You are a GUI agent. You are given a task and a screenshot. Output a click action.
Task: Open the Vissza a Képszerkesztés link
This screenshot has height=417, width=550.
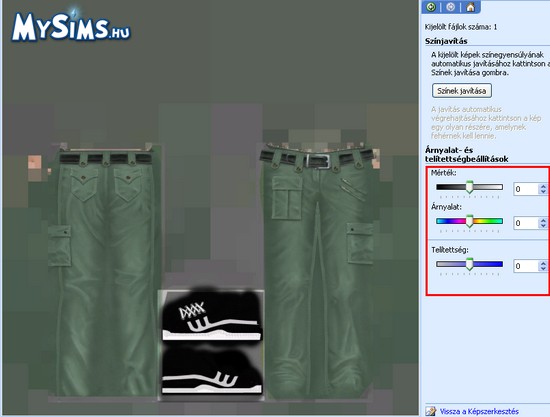pos(479,411)
